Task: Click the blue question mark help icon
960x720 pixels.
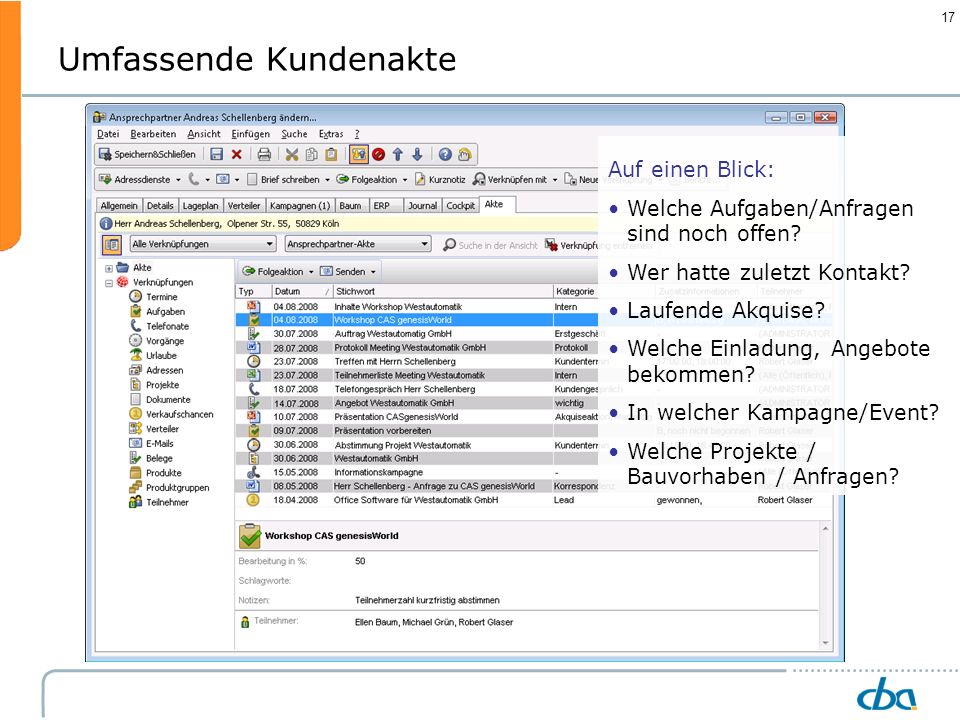Action: pyautogui.click(x=445, y=154)
